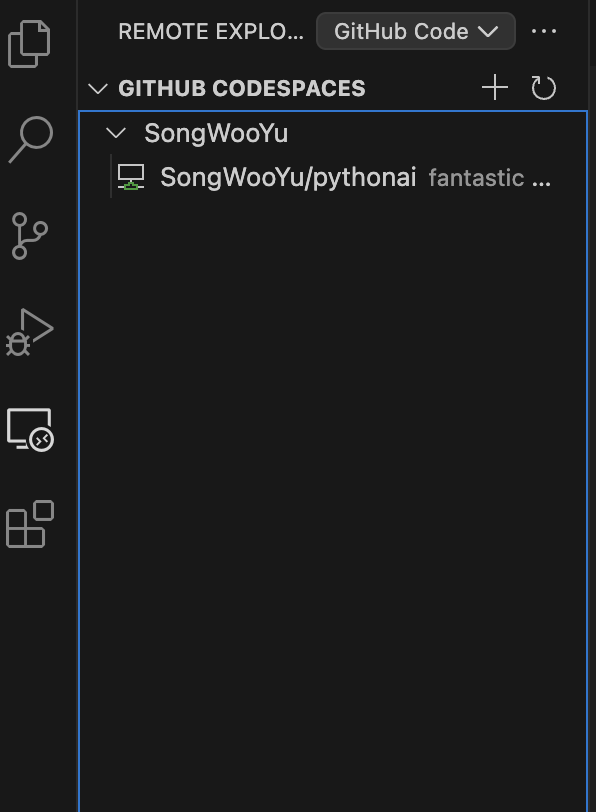The width and height of the screenshot is (596, 812).
Task: Collapse the GITHUB CODESPACES section
Action: point(98,88)
